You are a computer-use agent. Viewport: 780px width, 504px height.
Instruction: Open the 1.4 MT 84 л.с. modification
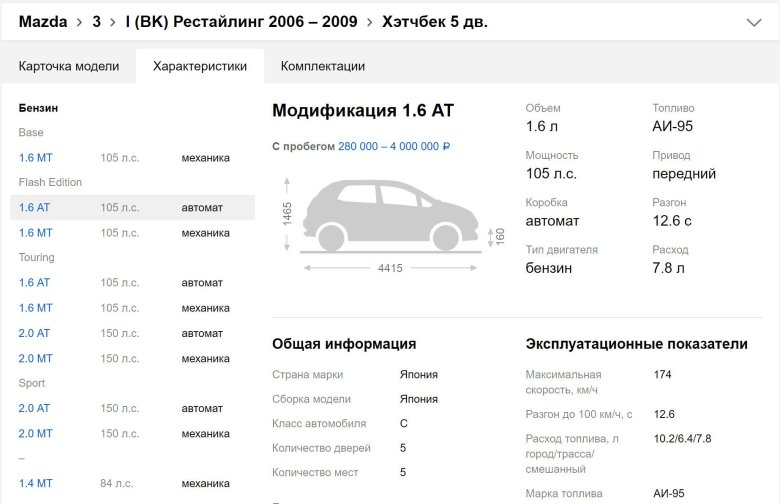(x=35, y=483)
